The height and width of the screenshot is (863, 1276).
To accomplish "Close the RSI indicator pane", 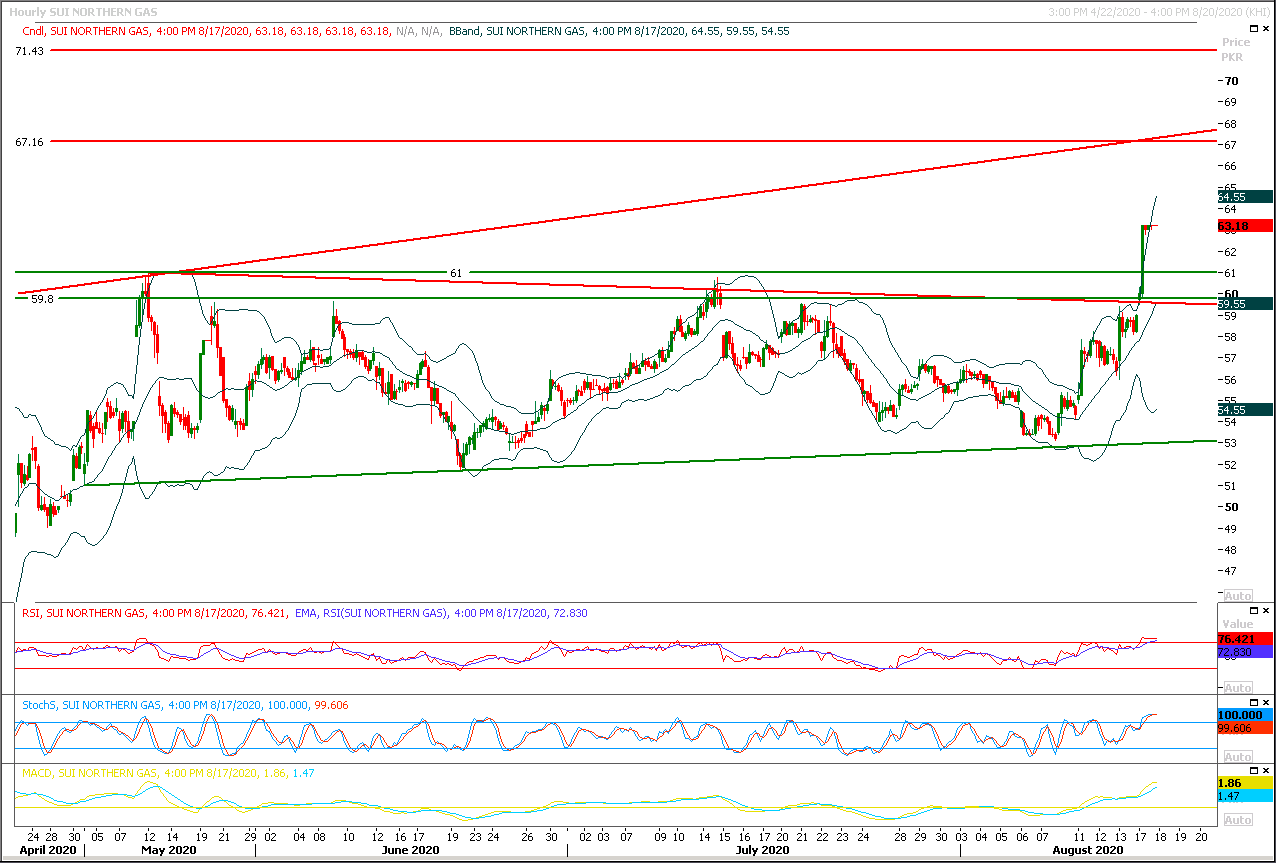I will (1265, 610).
